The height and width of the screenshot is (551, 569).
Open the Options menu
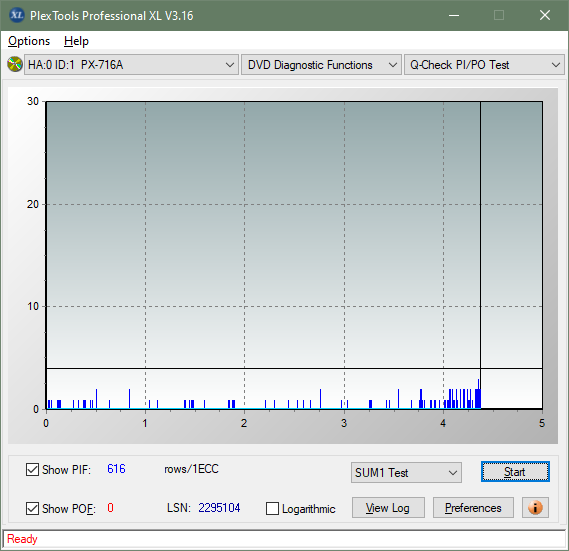(29, 41)
